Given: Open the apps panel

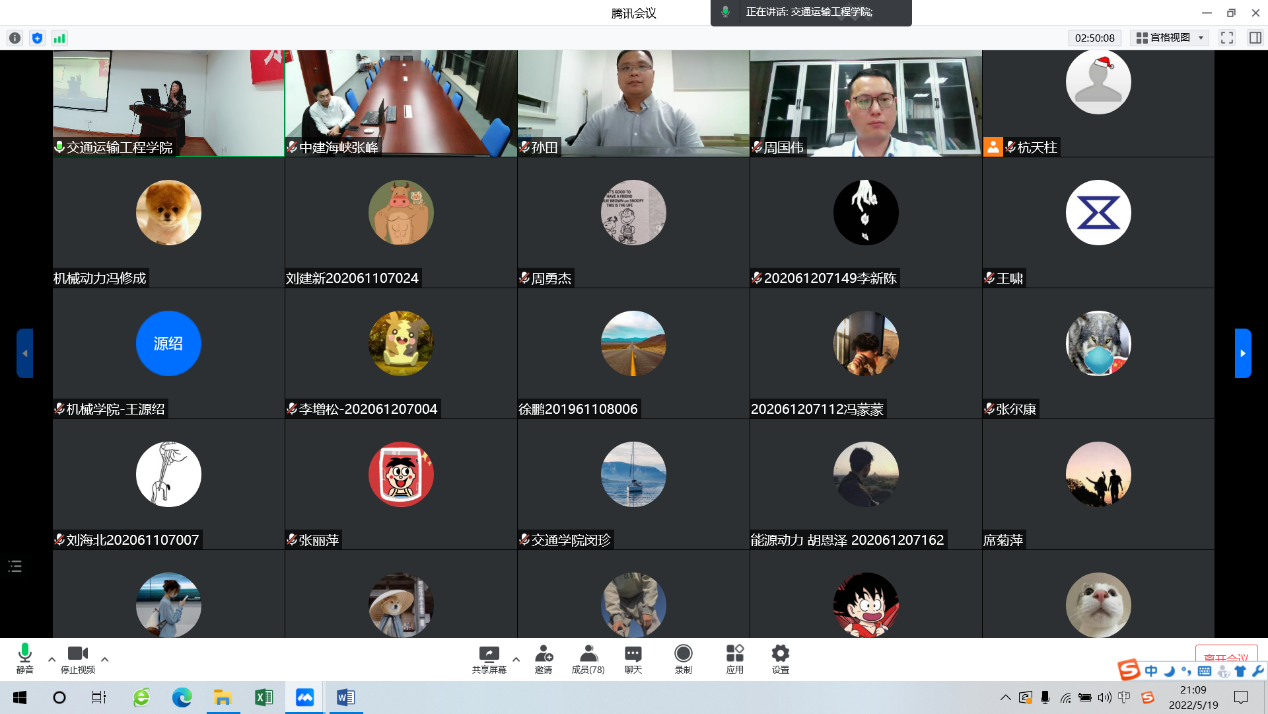Looking at the screenshot, I should (x=735, y=654).
